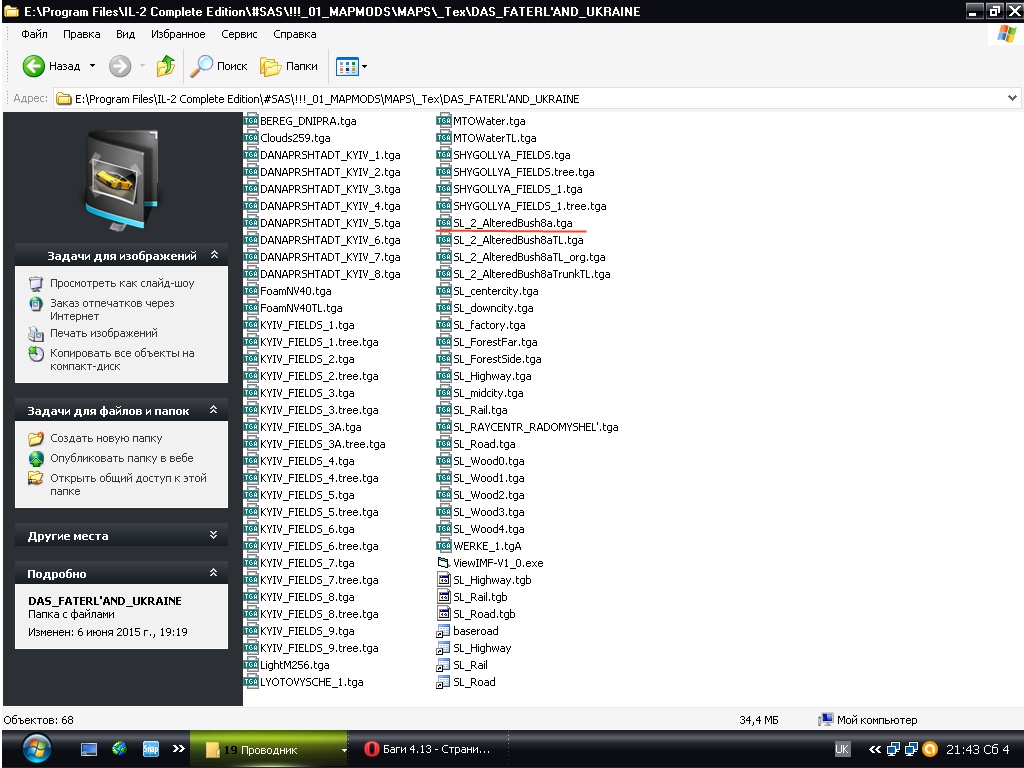Click Создать новую папку link
Viewport: 1024px width, 768px height.
(106, 438)
